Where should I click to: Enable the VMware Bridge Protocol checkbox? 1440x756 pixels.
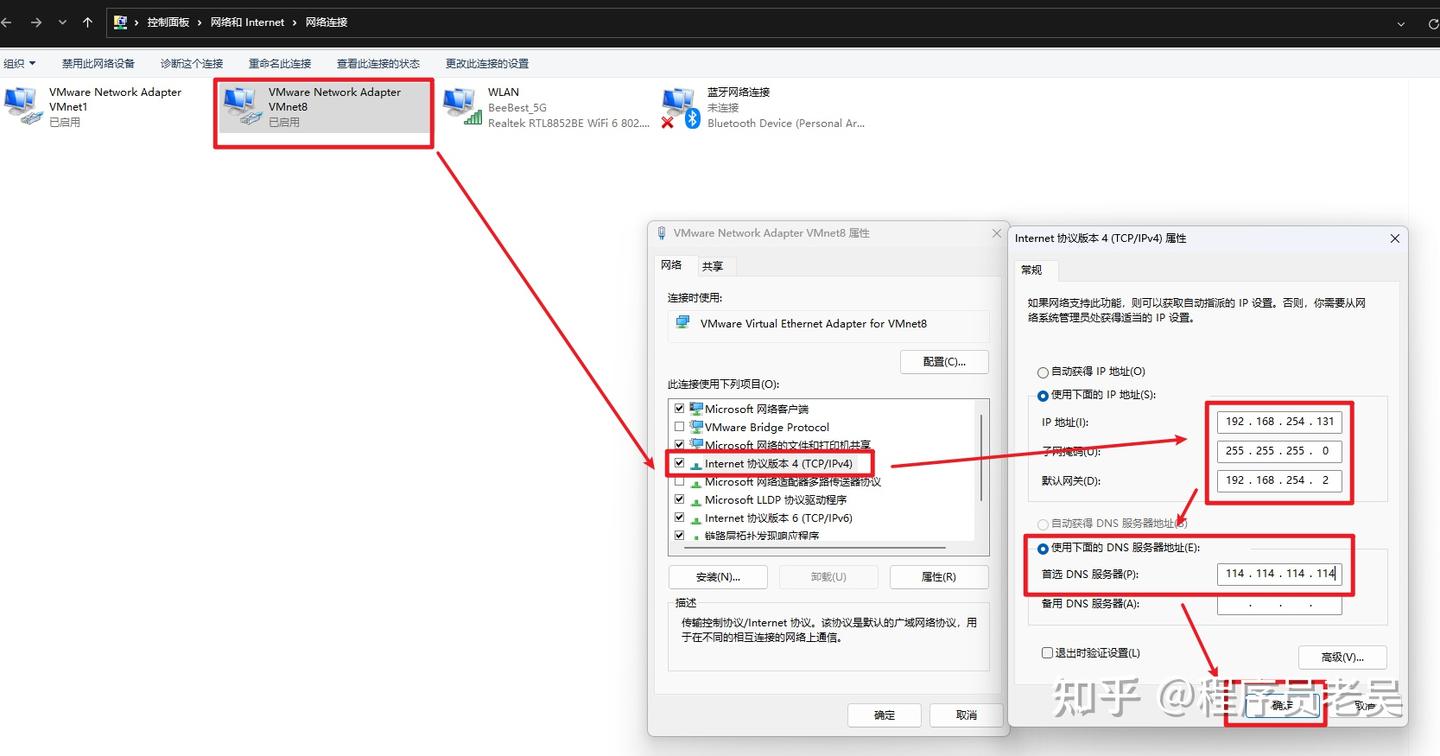pyautogui.click(x=679, y=427)
